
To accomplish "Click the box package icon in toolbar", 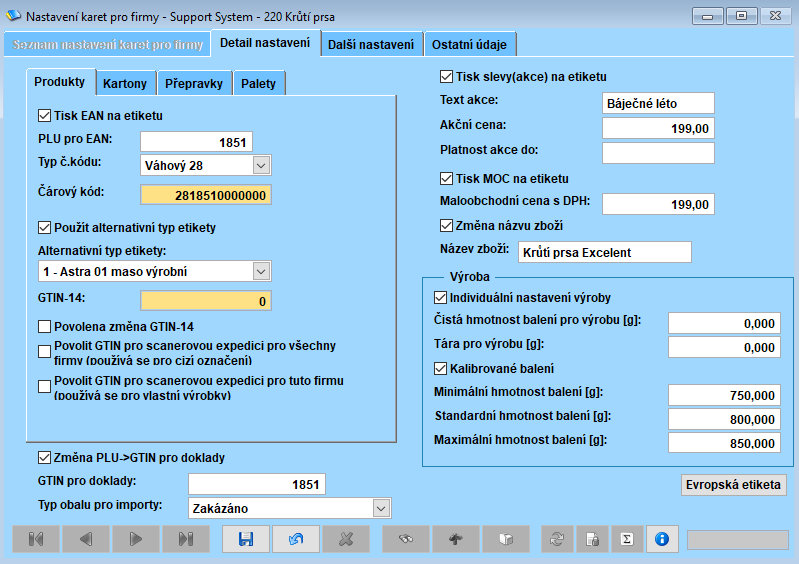I will tap(505, 539).
